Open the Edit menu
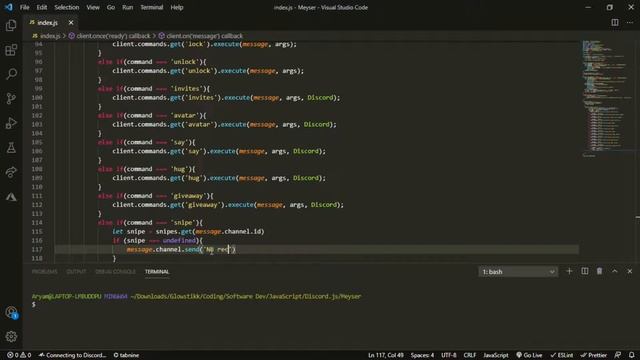640x360 pixels. (42, 7)
